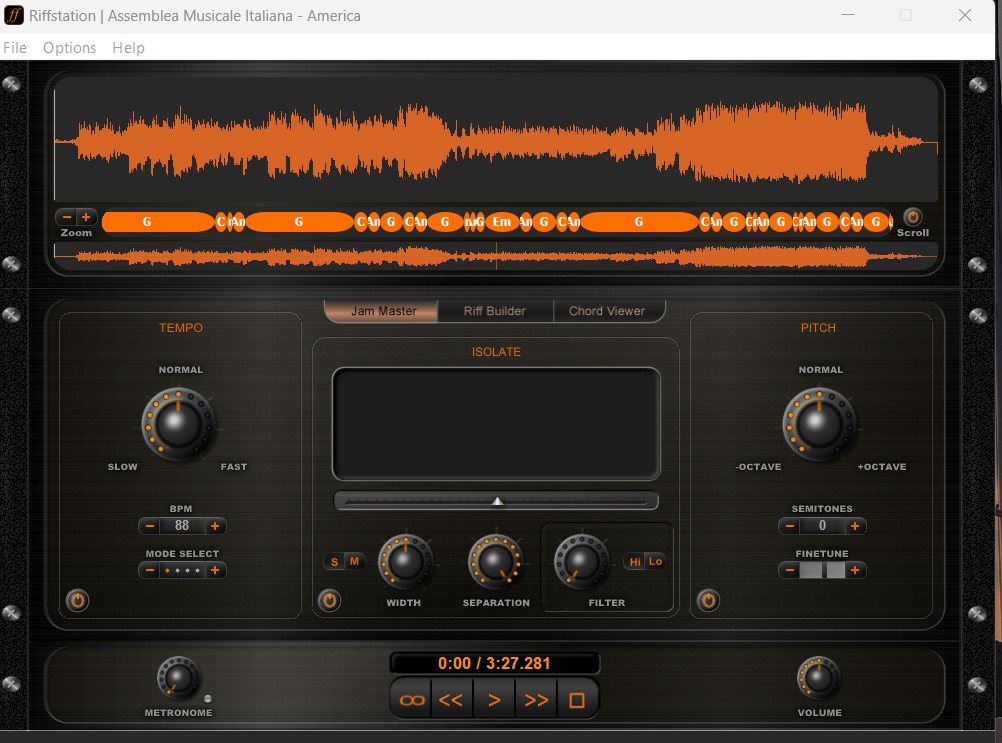Click the fast forward button

tap(536, 700)
